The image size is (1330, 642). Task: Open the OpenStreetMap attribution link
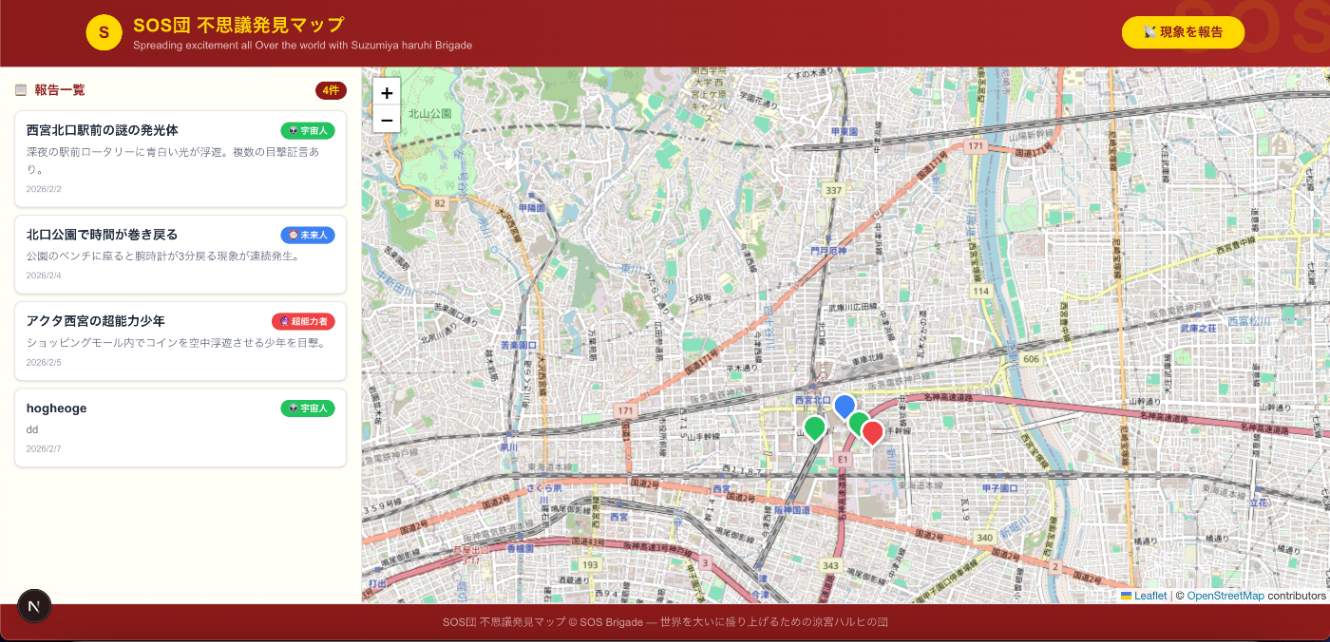tap(1225, 595)
